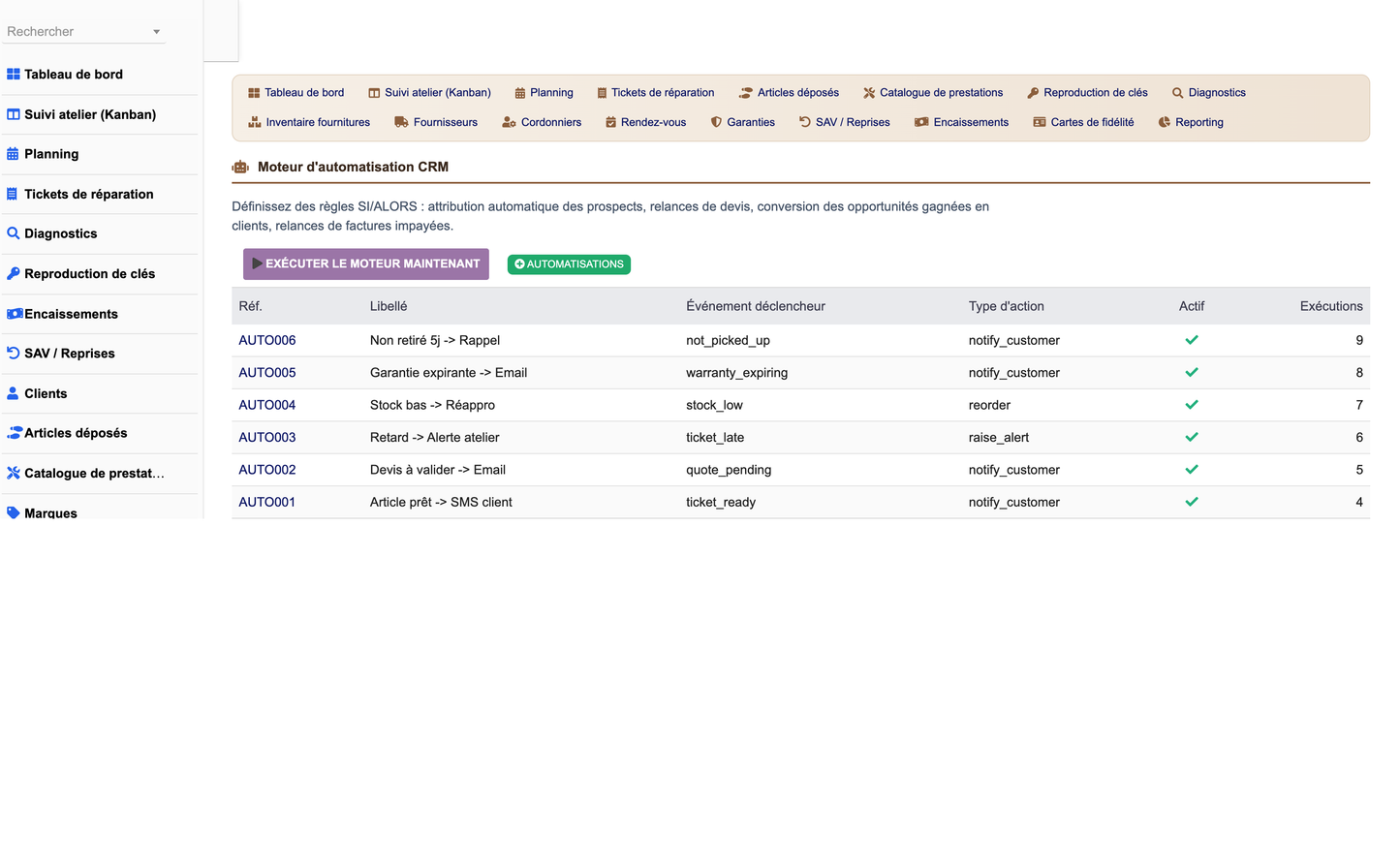The image size is (1400, 866).
Task: Open Rendez-vous in the top navigation
Action: tap(646, 122)
